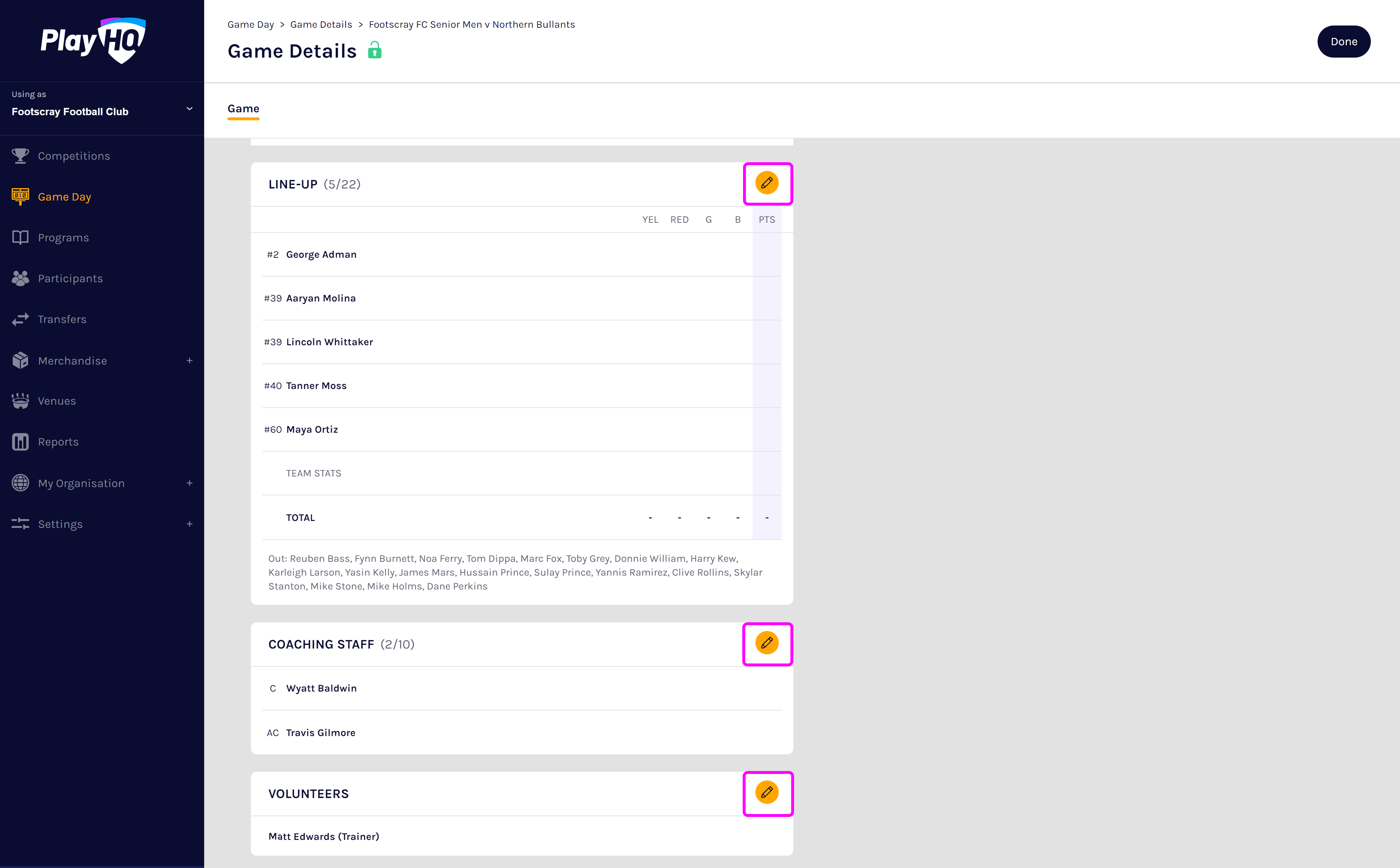The width and height of the screenshot is (1400, 868).
Task: Edit the Coaching Staff section
Action: [766, 643]
